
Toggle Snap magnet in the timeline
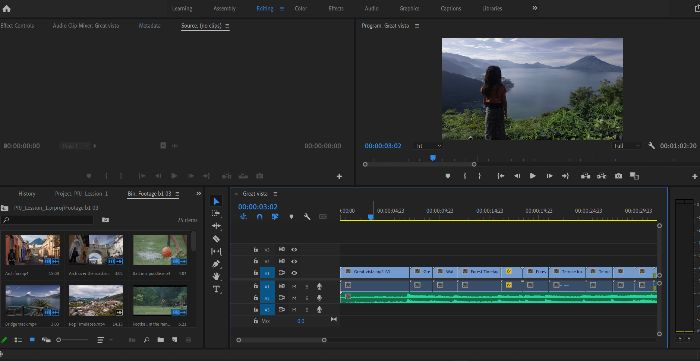(259, 217)
